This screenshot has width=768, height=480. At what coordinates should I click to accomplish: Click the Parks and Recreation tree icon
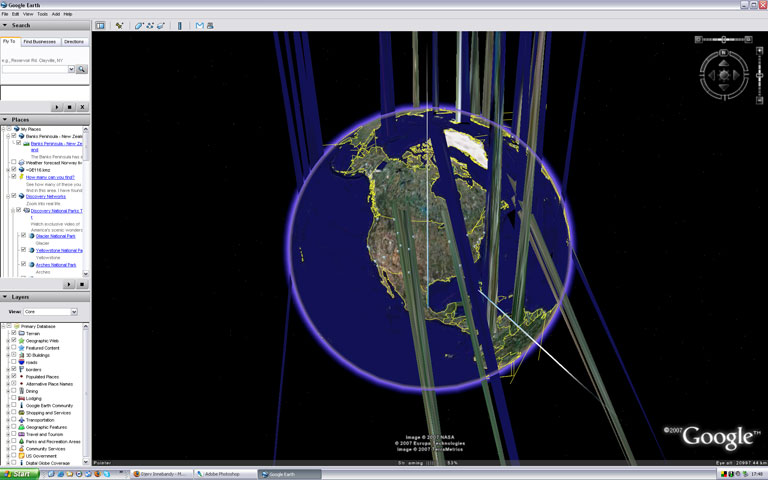coord(21,441)
